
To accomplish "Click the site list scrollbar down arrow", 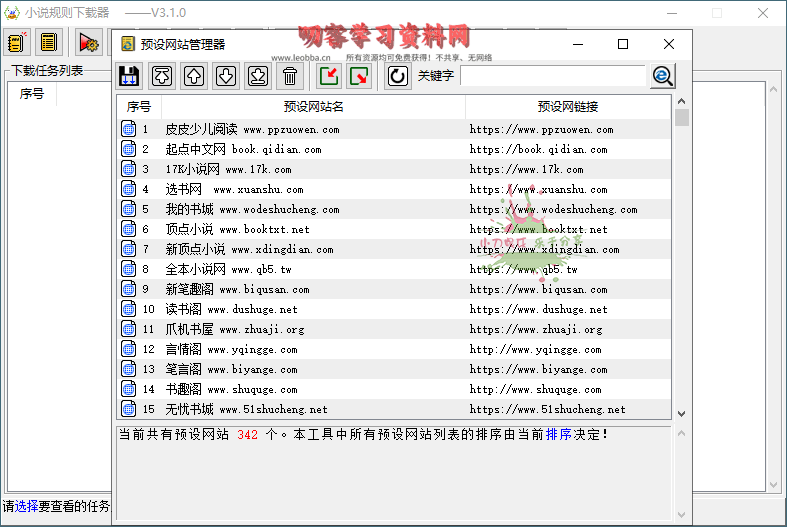I will [x=682, y=414].
